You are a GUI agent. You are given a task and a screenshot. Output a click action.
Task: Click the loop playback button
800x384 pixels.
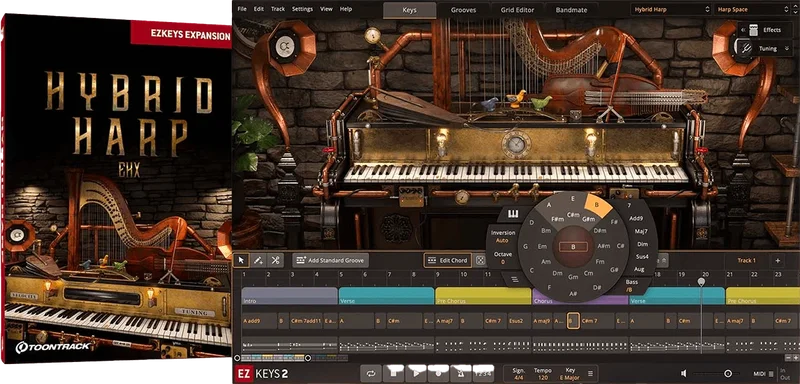(371, 374)
